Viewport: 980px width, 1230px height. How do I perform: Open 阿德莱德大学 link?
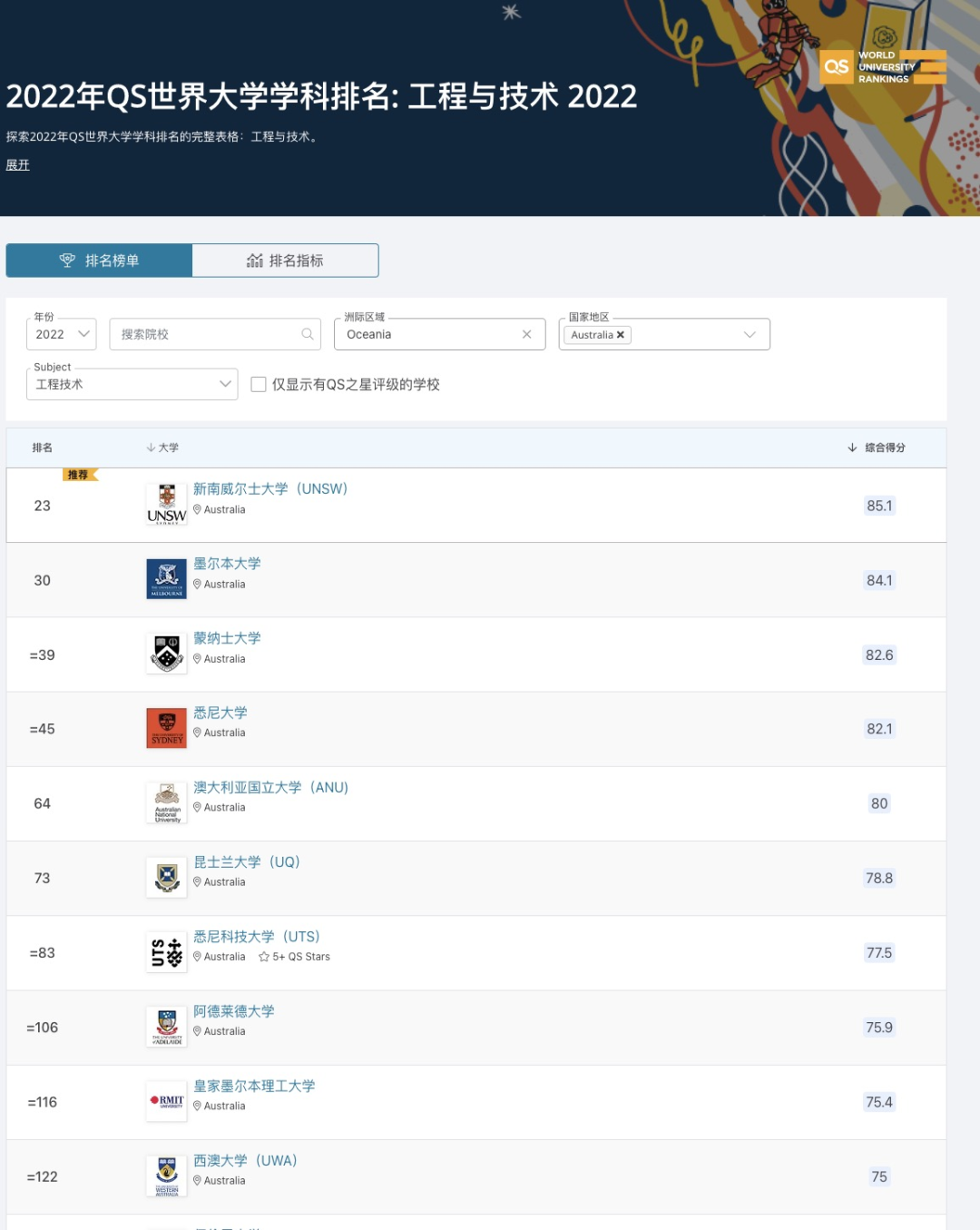234,1010
